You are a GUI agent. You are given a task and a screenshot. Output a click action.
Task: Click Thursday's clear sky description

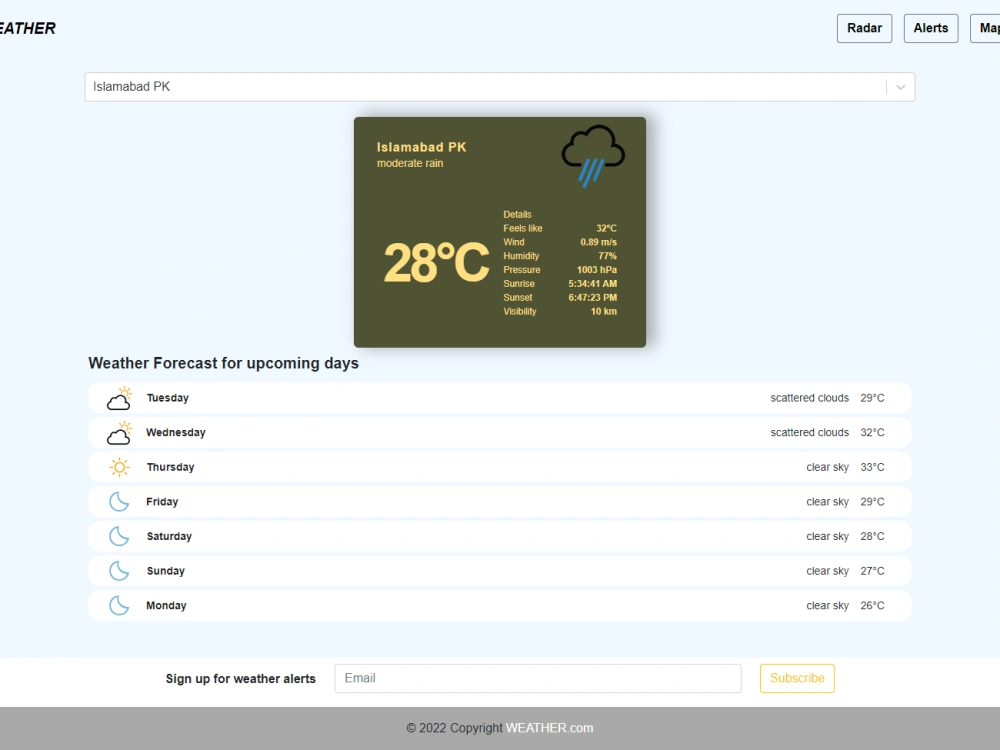click(x=827, y=467)
